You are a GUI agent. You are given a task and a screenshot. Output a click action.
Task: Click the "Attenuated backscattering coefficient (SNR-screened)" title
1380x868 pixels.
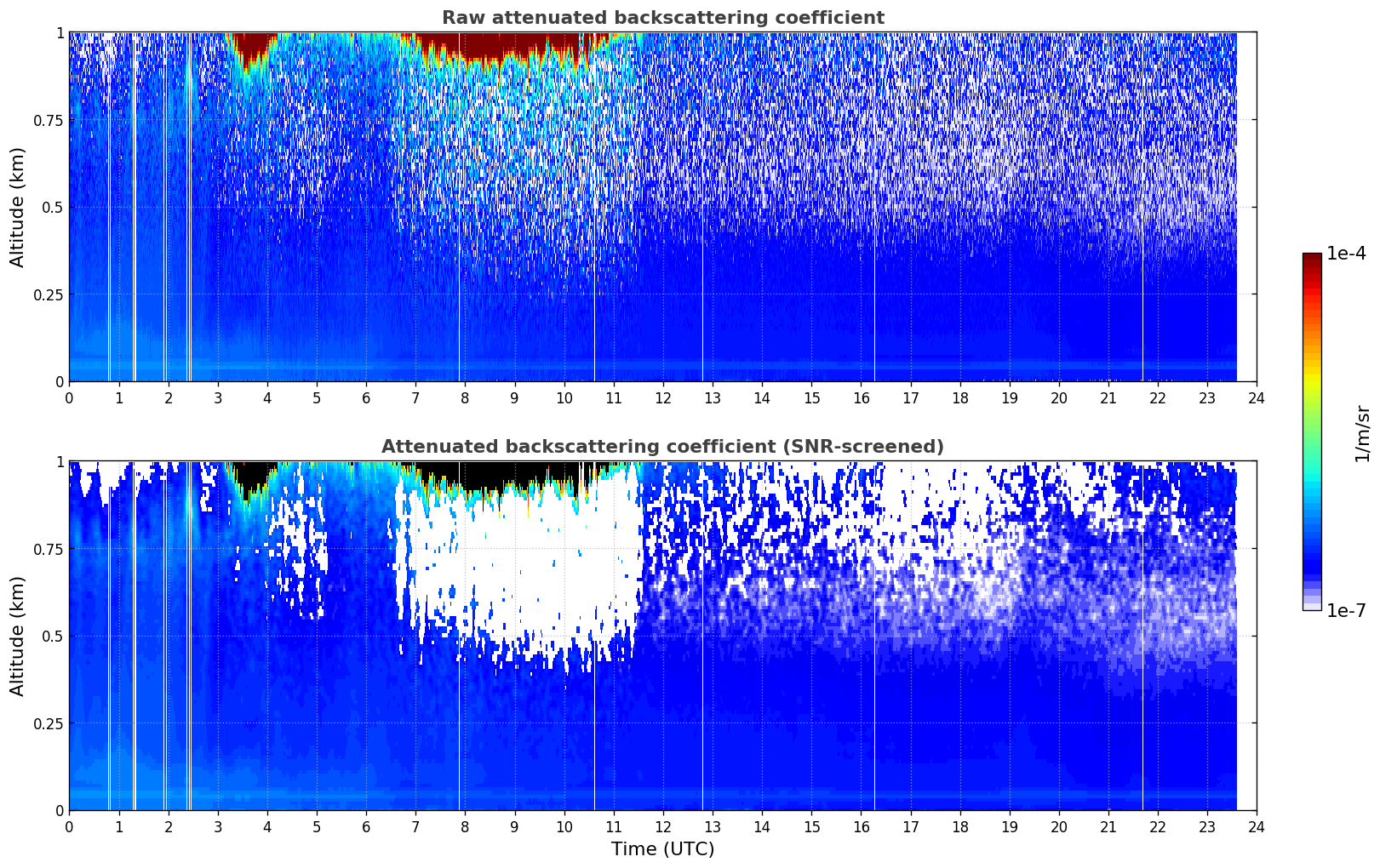coord(662,447)
